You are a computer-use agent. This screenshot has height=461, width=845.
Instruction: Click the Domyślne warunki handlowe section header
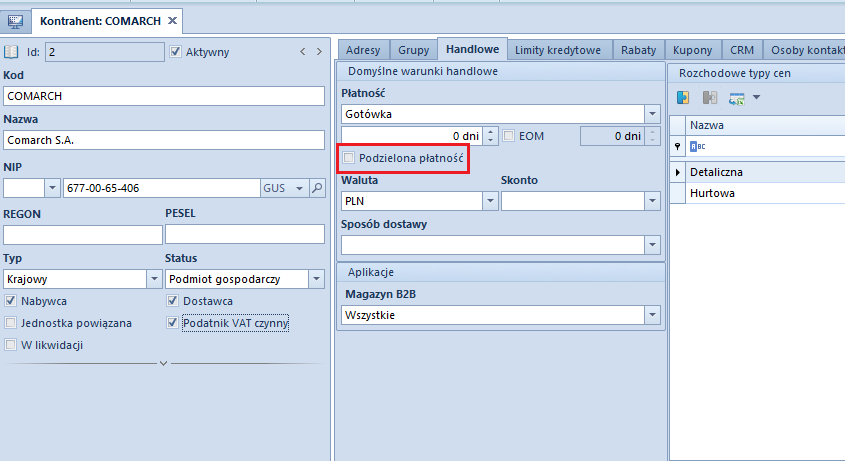pos(501,71)
